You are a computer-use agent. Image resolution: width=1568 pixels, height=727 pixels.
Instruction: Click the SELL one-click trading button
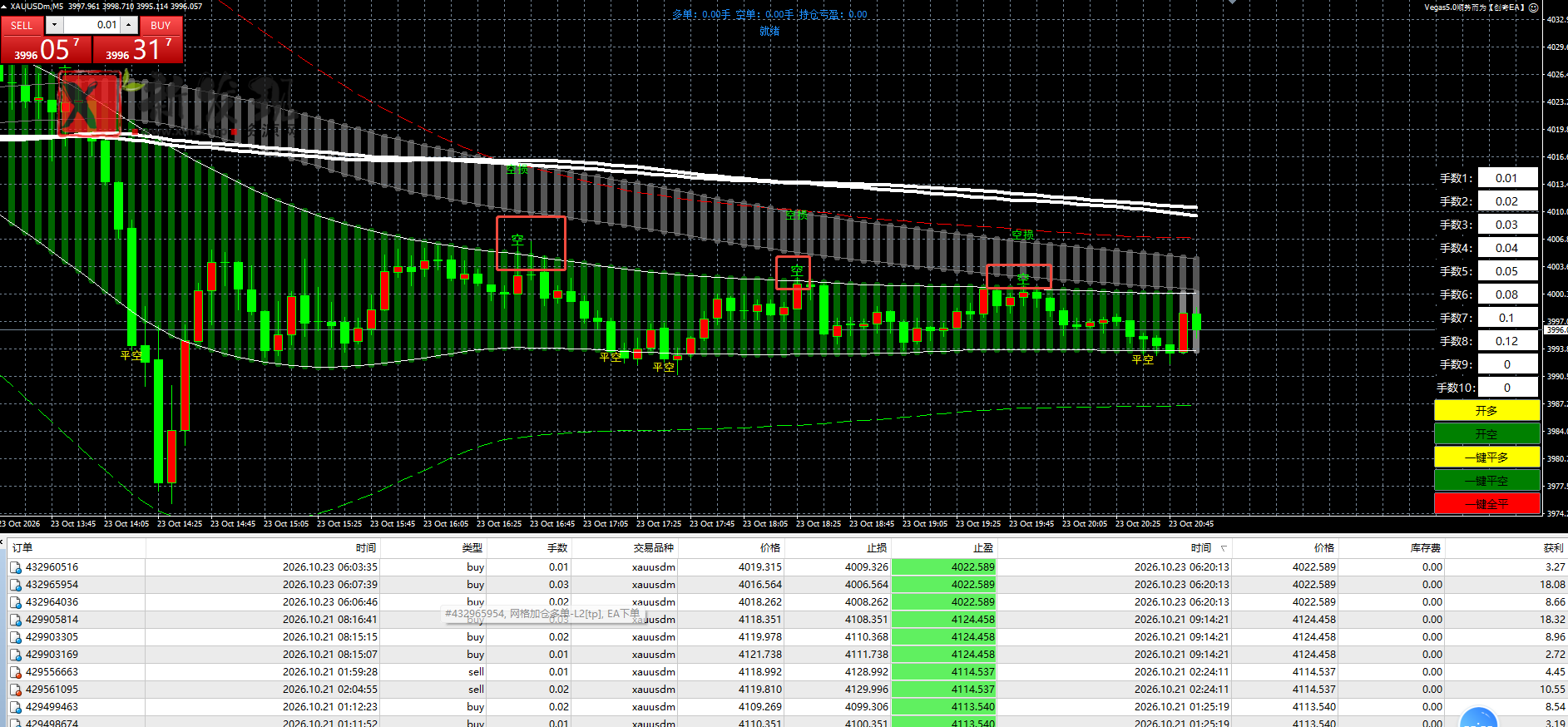(x=22, y=25)
